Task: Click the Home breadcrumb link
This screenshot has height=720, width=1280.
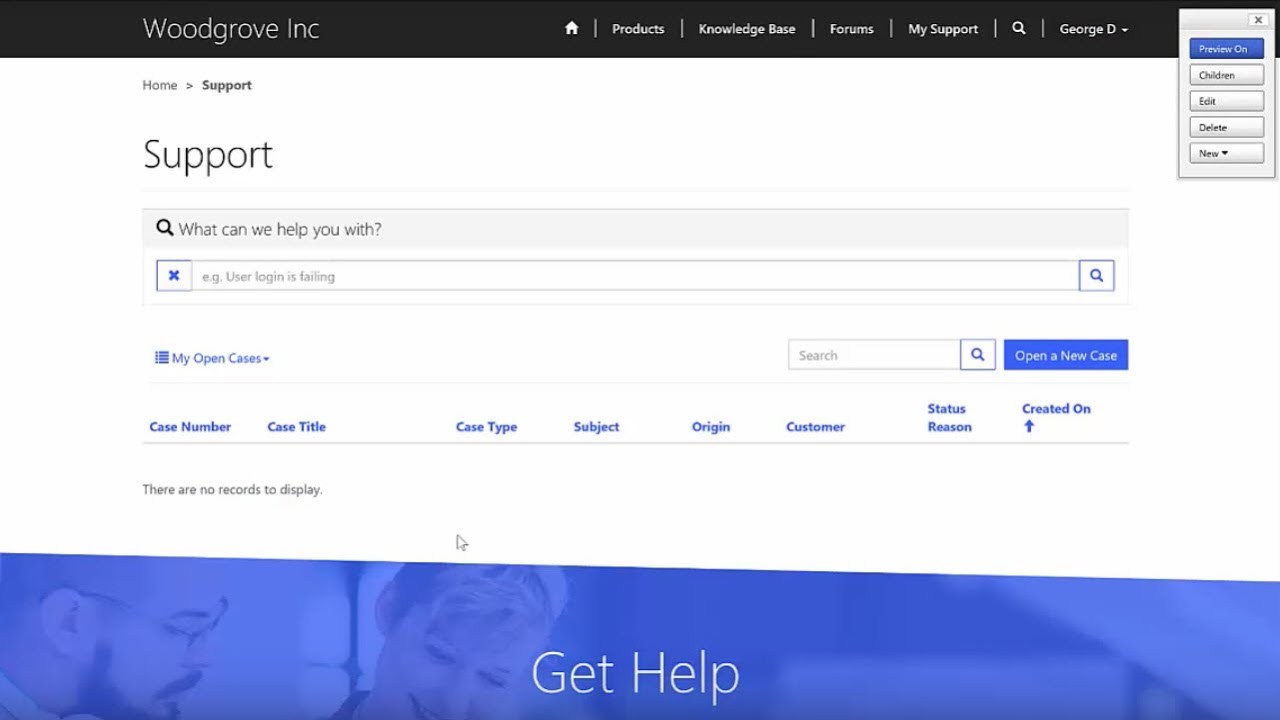Action: 160,85
